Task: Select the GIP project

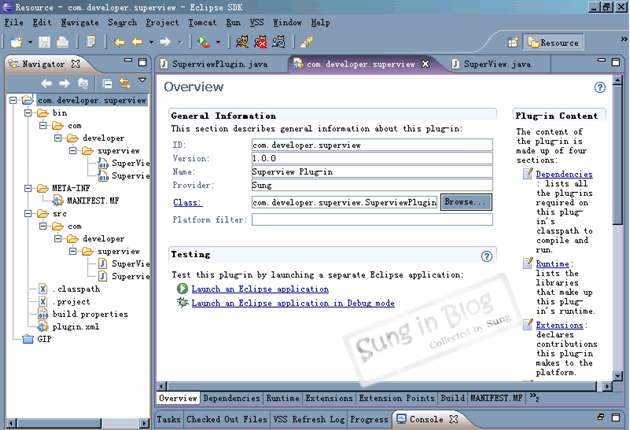Action: pos(44,339)
